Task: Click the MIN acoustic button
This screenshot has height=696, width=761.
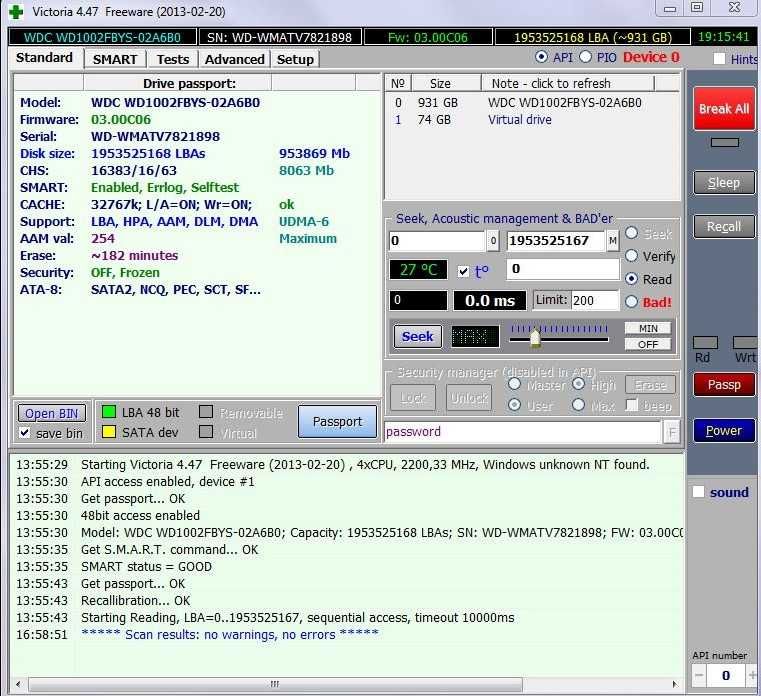Action: point(648,328)
